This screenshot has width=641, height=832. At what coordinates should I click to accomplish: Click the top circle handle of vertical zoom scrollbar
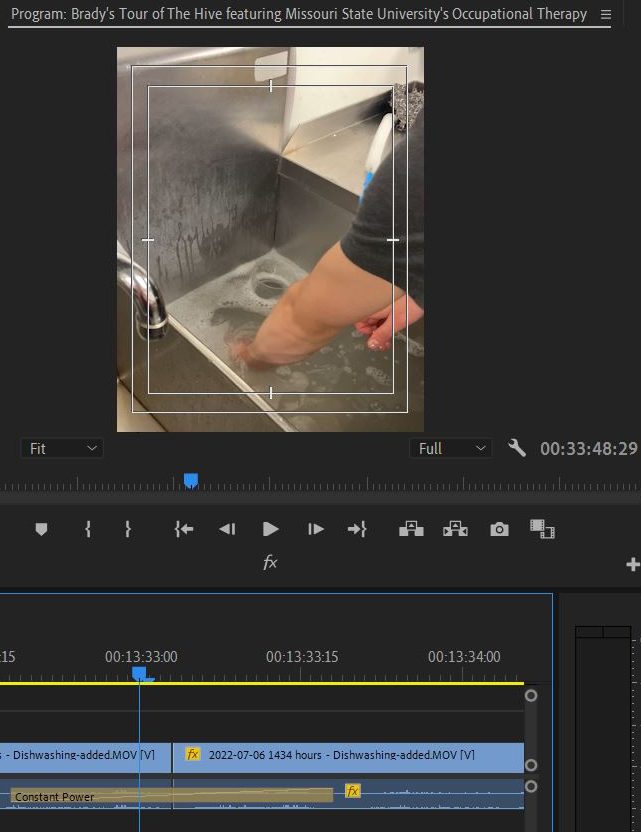[x=531, y=696]
